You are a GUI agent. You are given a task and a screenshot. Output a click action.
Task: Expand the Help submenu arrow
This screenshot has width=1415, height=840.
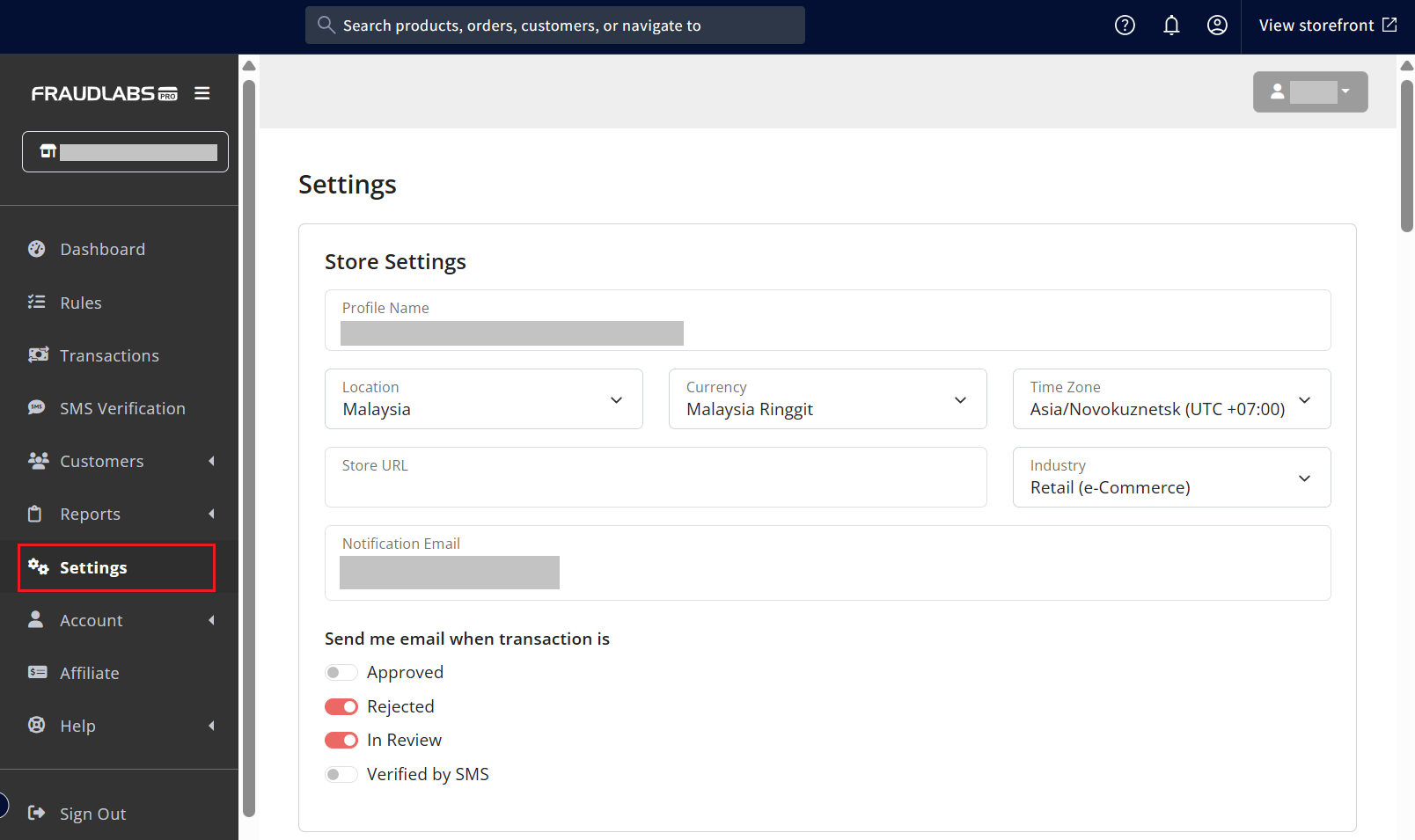point(211,726)
